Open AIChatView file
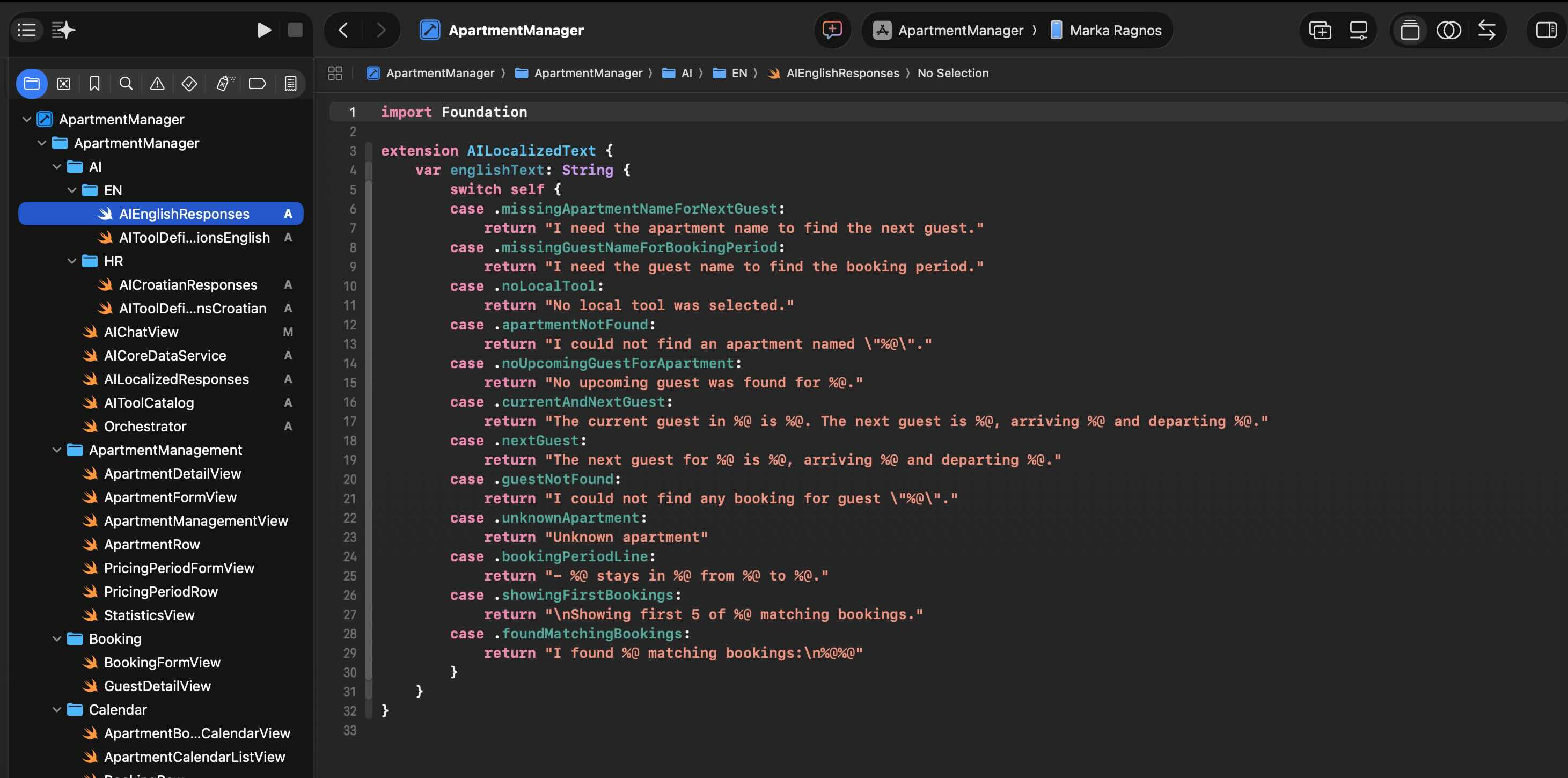The image size is (1568, 778). (141, 332)
